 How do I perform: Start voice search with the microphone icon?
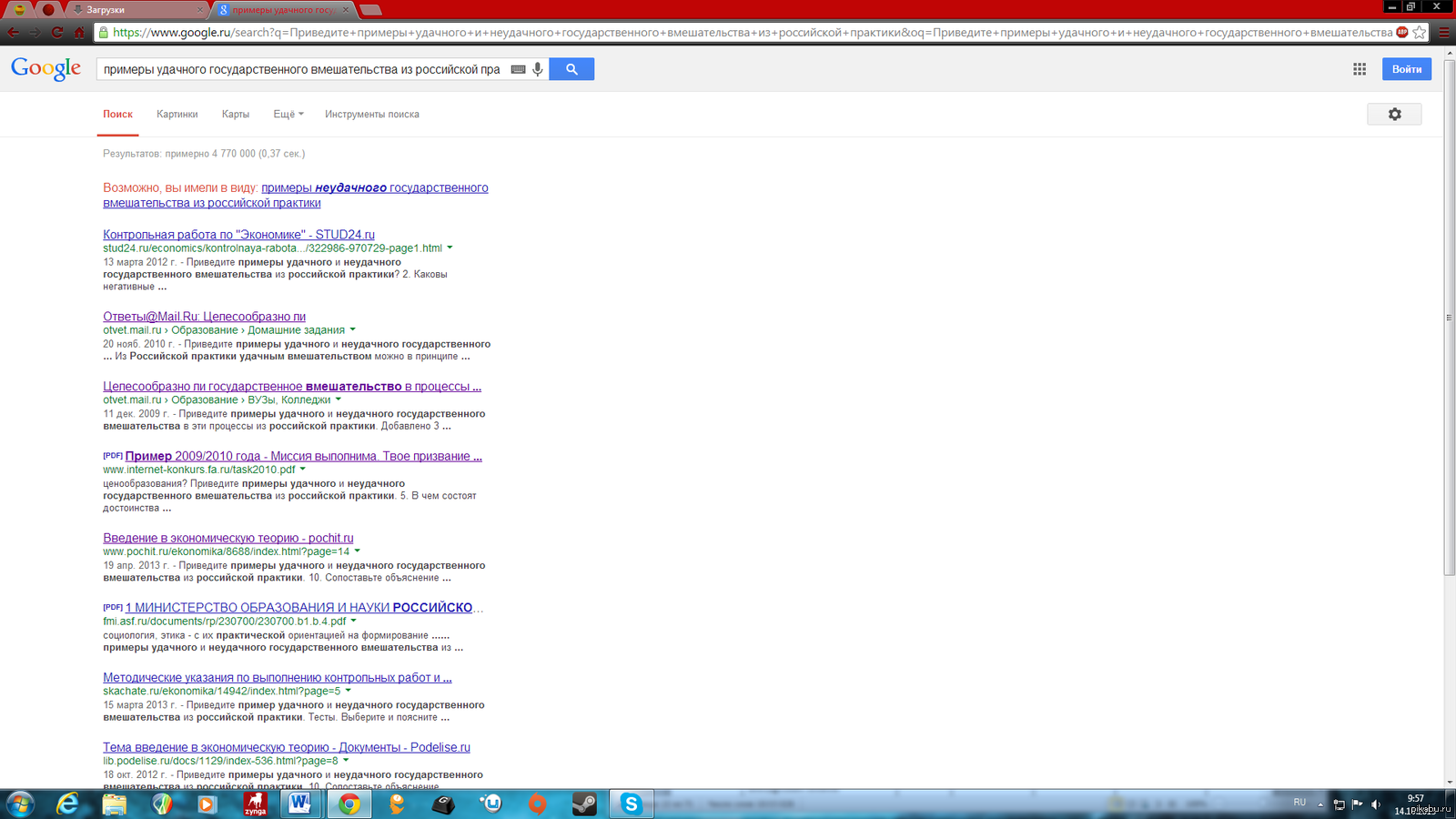click(x=538, y=69)
